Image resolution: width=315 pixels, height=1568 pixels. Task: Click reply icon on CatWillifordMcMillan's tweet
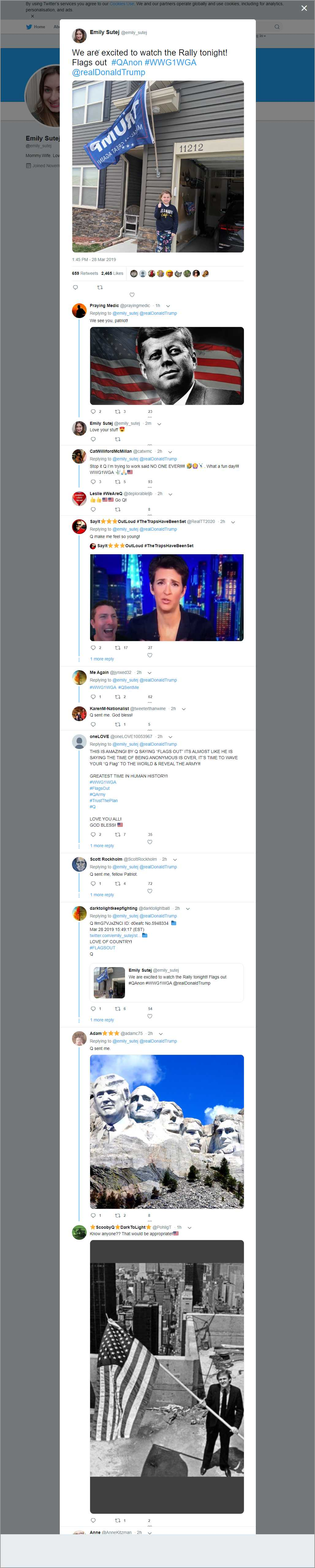[x=93, y=482]
